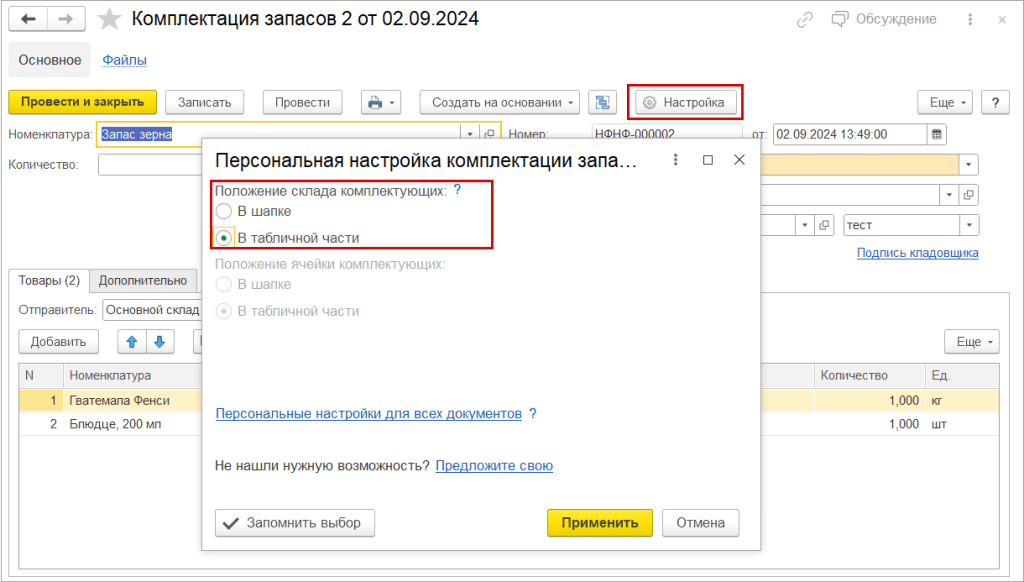Expand the 'Создать на основании' dropdown
The width and height of the screenshot is (1024, 582).
[500, 102]
